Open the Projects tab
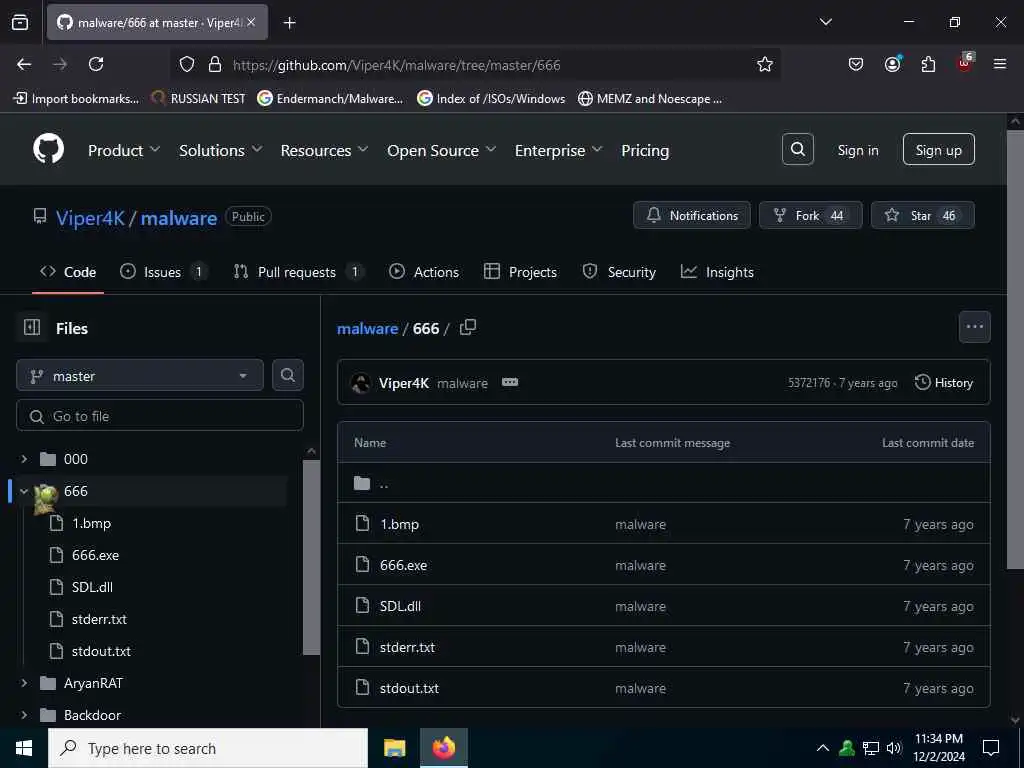The width and height of the screenshot is (1024, 768). (520, 272)
